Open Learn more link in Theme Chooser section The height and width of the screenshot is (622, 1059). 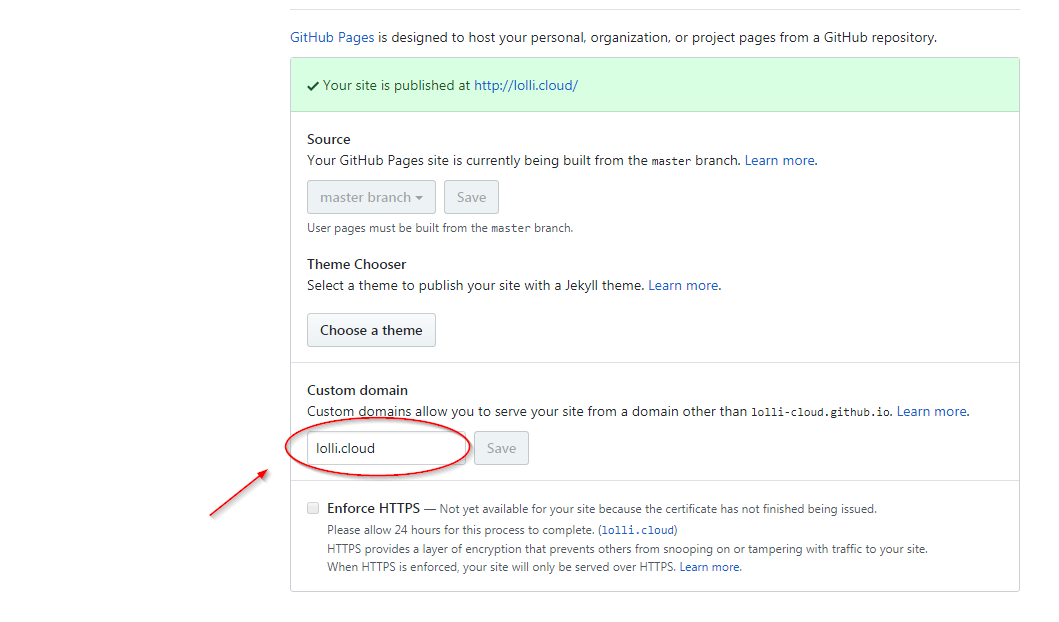coord(683,285)
